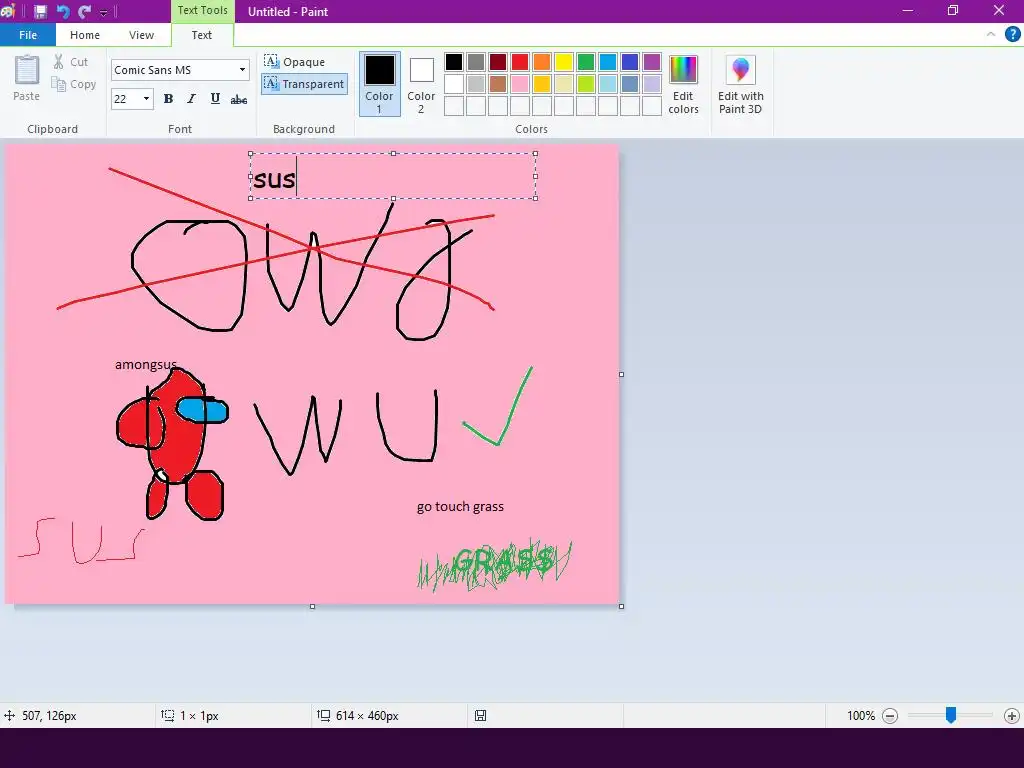Pick the purple color swatch
Viewport: 1024px width, 768px height.
pos(652,62)
